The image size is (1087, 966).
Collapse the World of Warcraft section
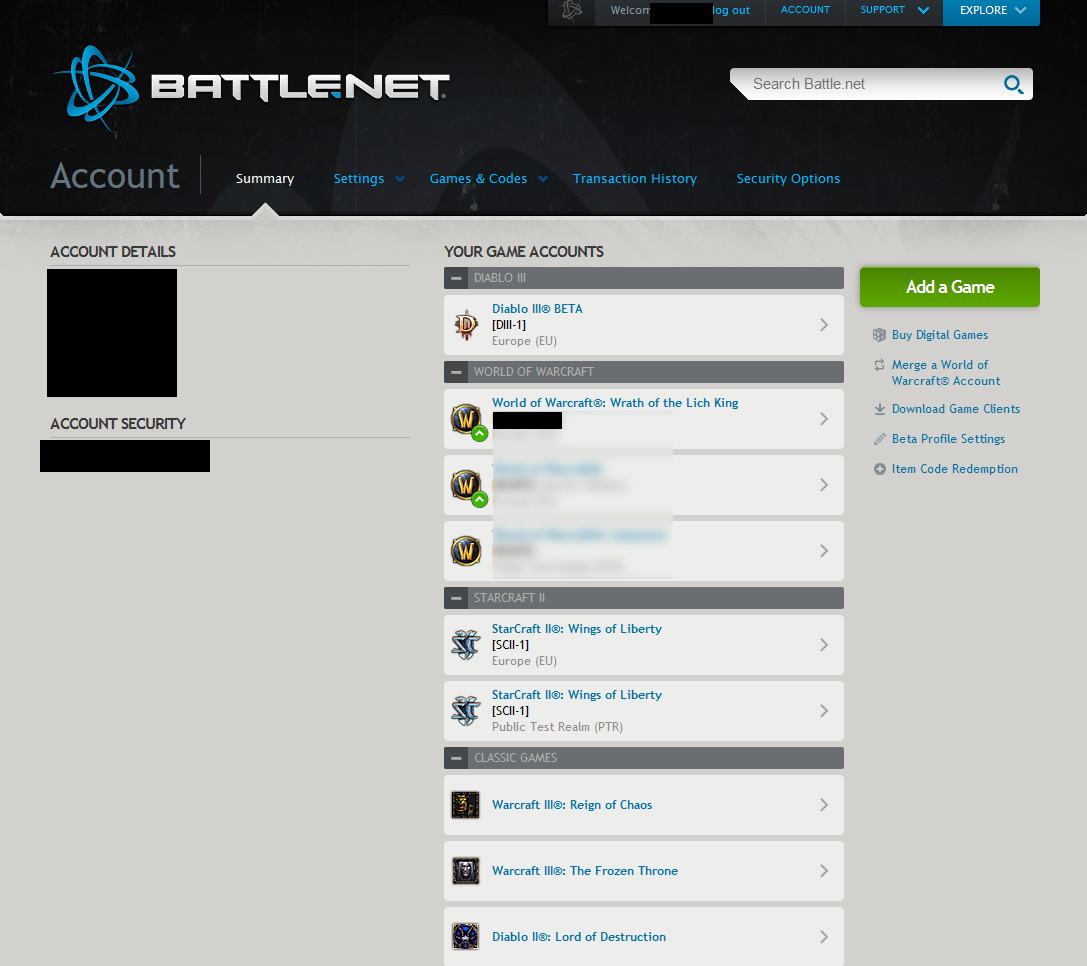point(456,372)
